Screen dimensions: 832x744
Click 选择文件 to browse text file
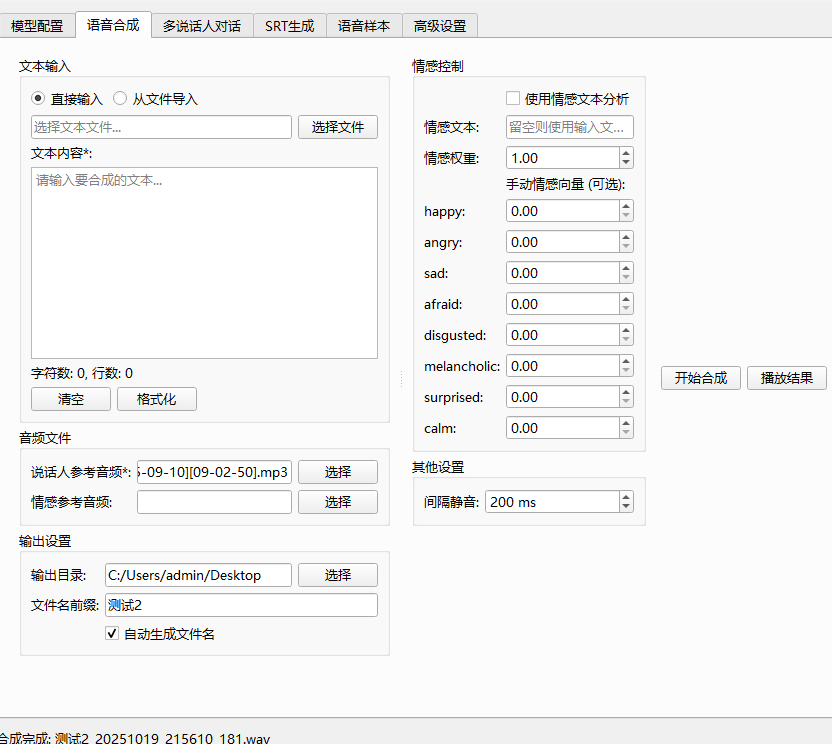[337, 127]
